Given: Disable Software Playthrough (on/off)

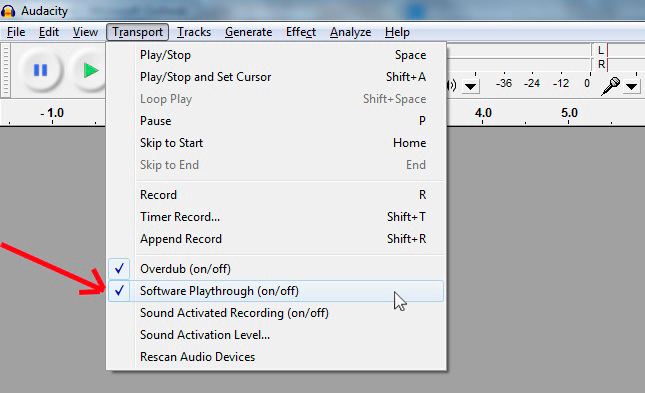Looking at the screenshot, I should (x=276, y=291).
